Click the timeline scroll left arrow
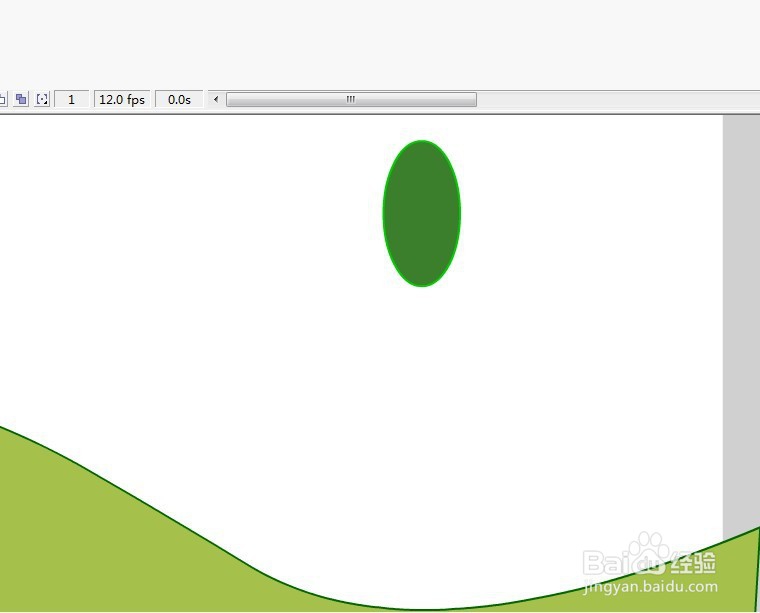The width and height of the screenshot is (760, 613). pos(216,99)
